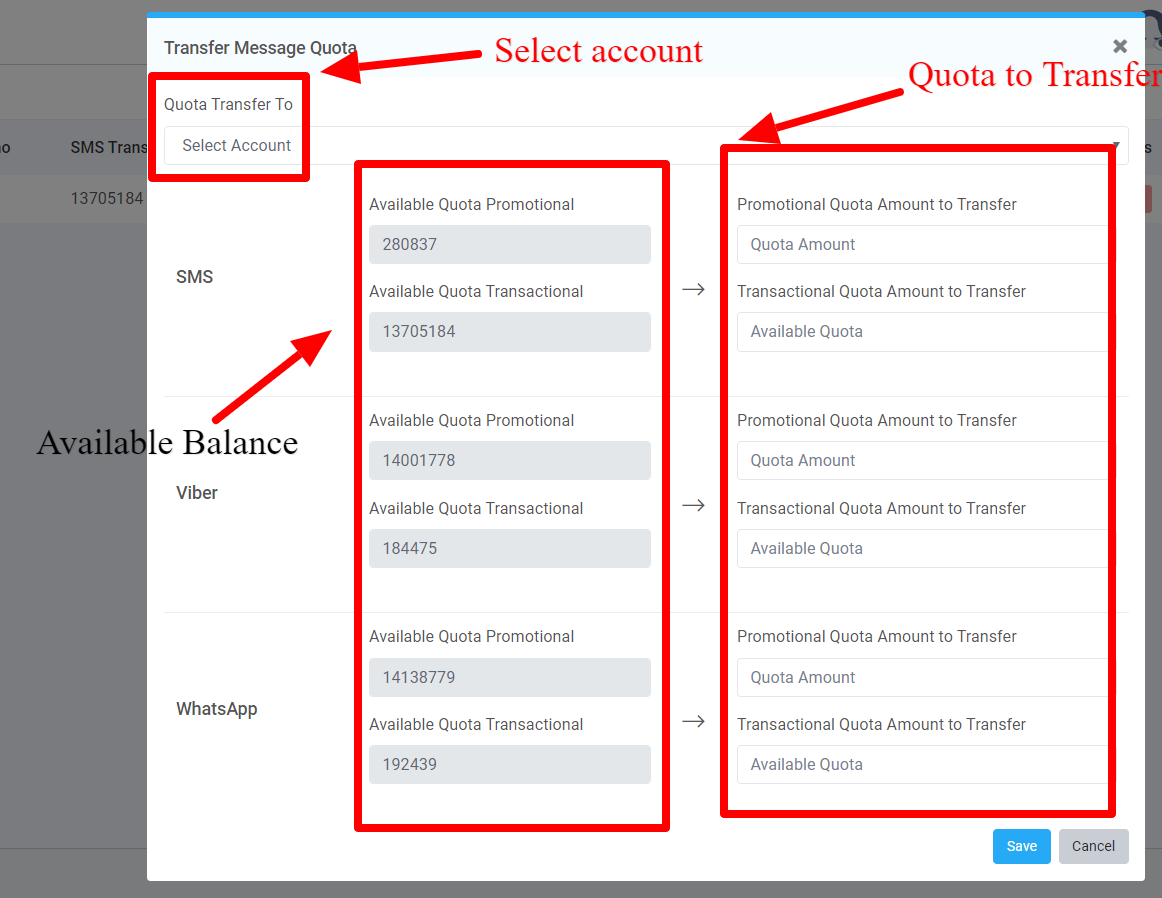Click WhatsApp available transactional quota 192439 field
The height and width of the screenshot is (898, 1162).
coord(509,765)
